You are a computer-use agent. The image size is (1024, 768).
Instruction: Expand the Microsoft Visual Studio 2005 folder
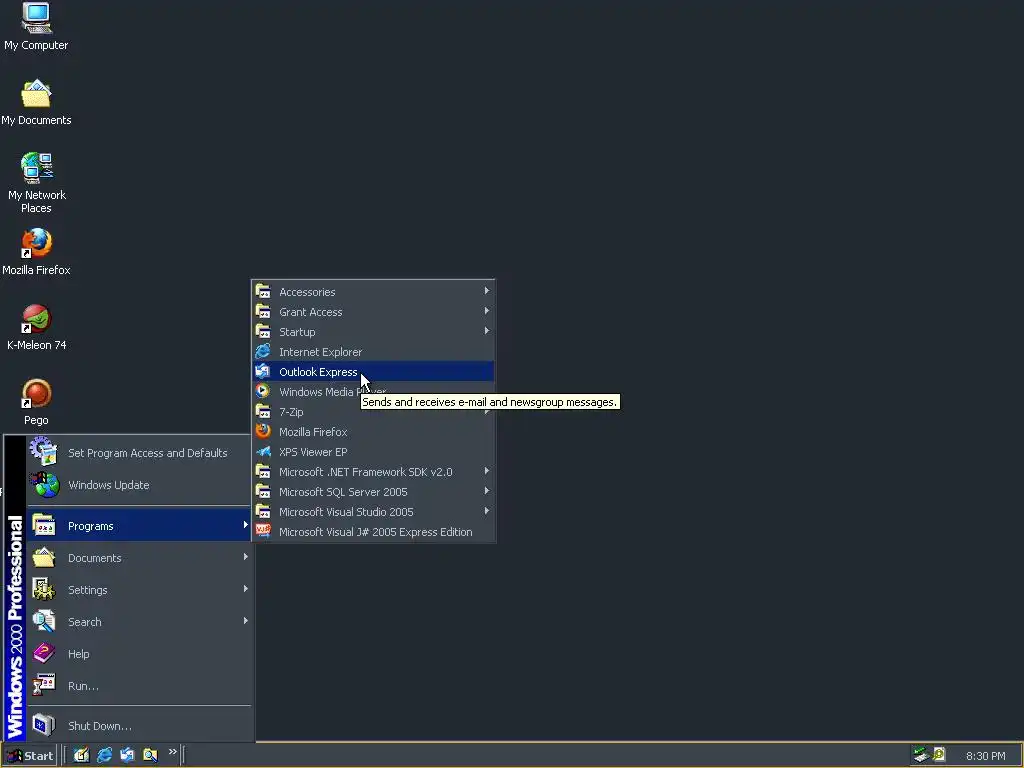(x=374, y=512)
